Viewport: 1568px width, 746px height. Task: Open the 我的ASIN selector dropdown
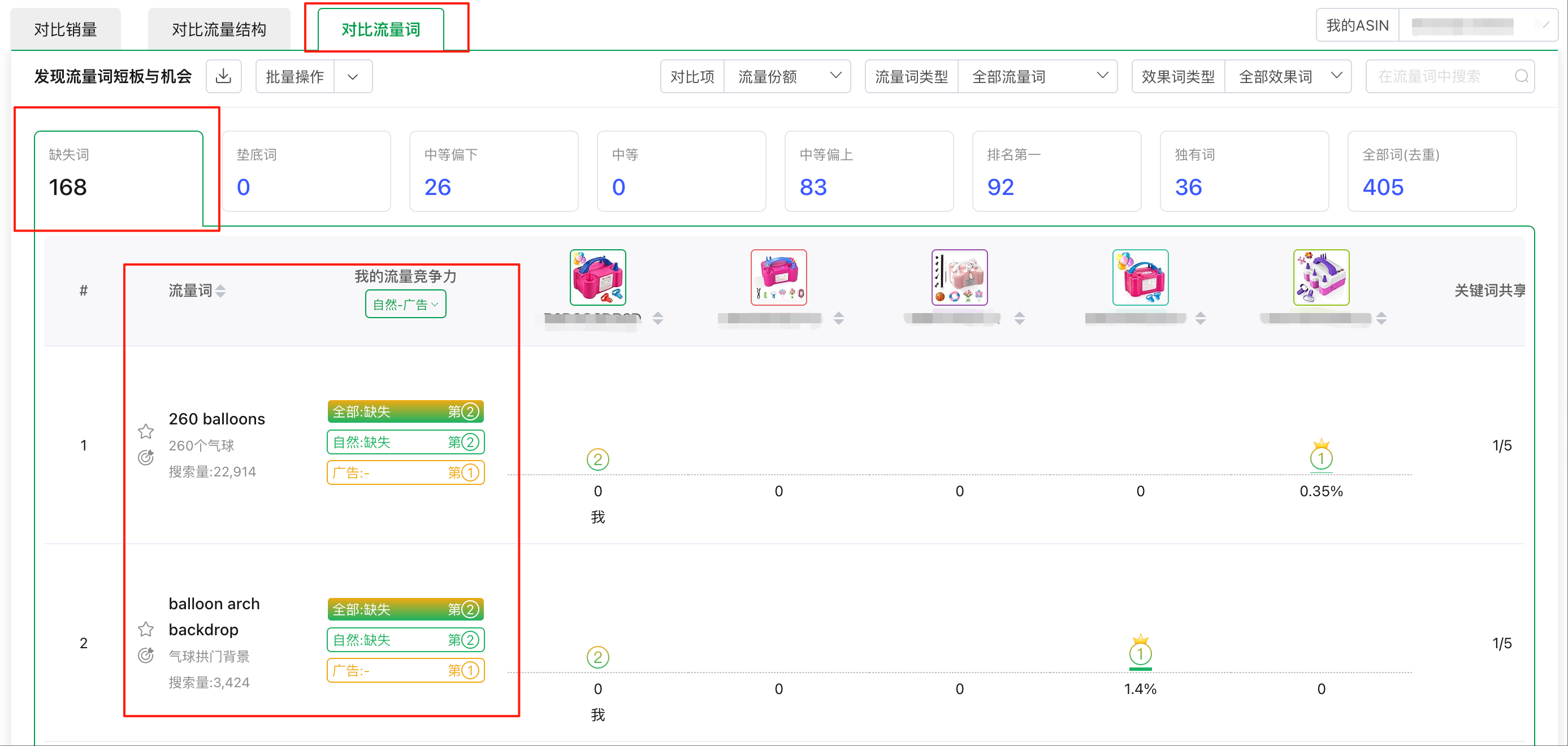click(x=1478, y=25)
